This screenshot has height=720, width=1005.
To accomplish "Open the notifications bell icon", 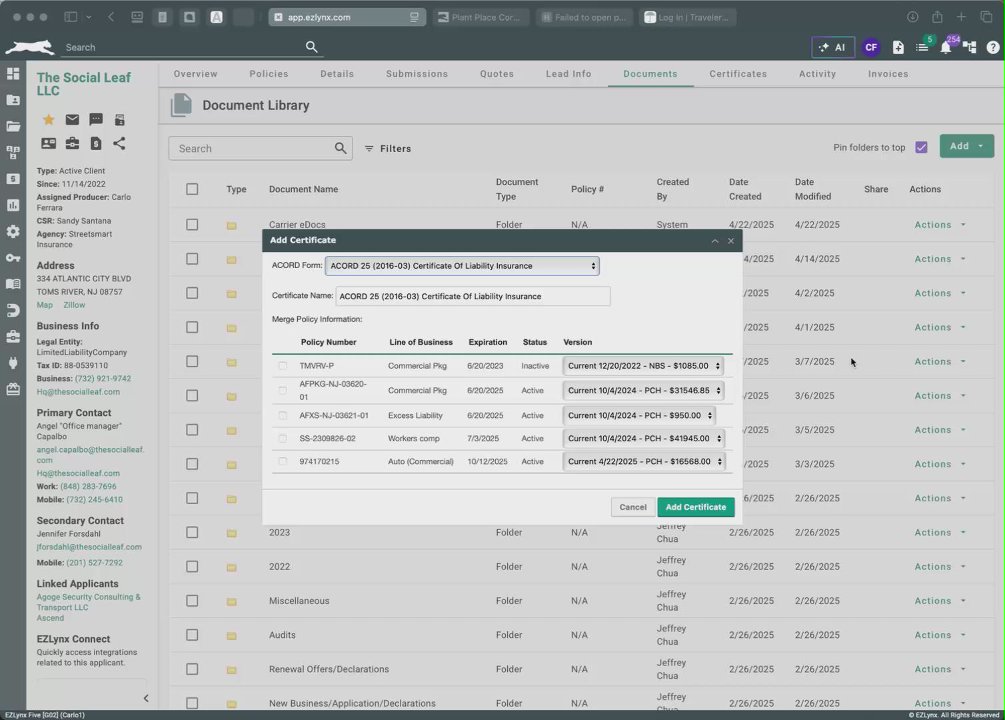I will tap(945, 47).
